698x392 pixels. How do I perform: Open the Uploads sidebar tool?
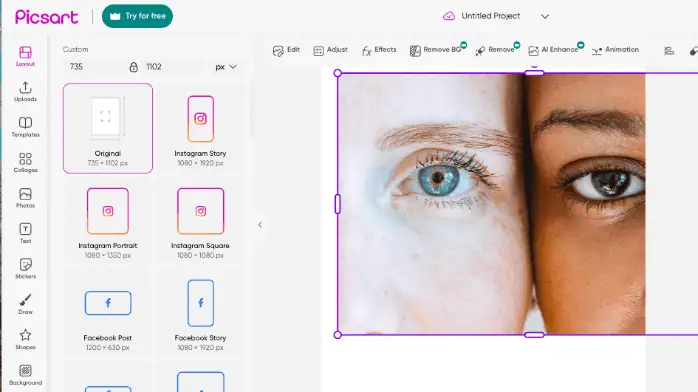click(x=25, y=92)
